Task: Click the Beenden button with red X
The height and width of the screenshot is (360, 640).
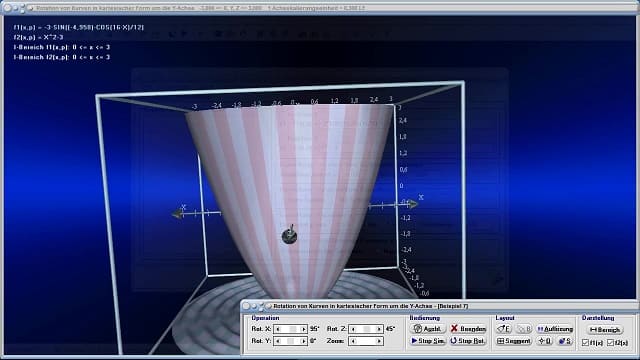Action: [468, 329]
